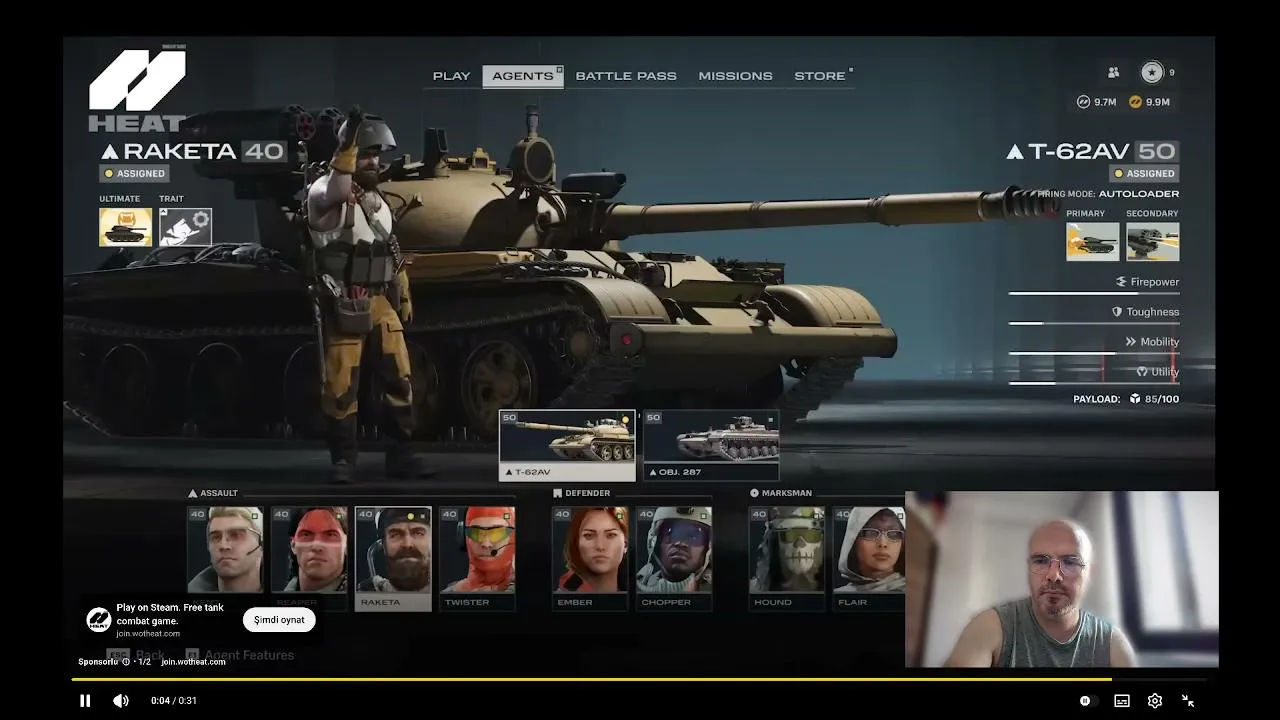Click the DEFENDER class heading
Viewport: 1280px width, 720px height.
point(581,493)
